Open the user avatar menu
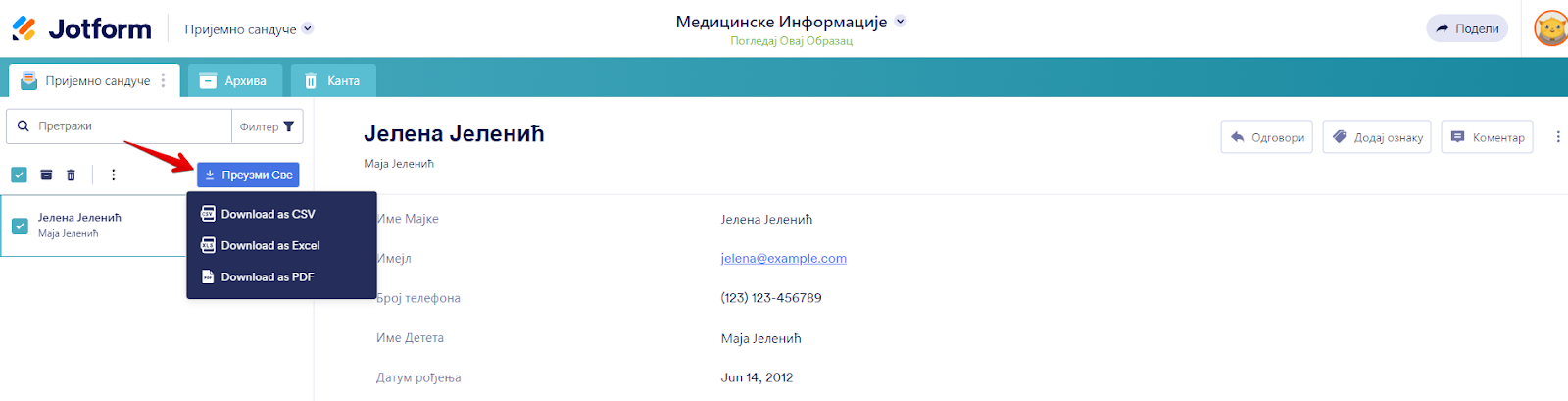 tap(1549, 29)
